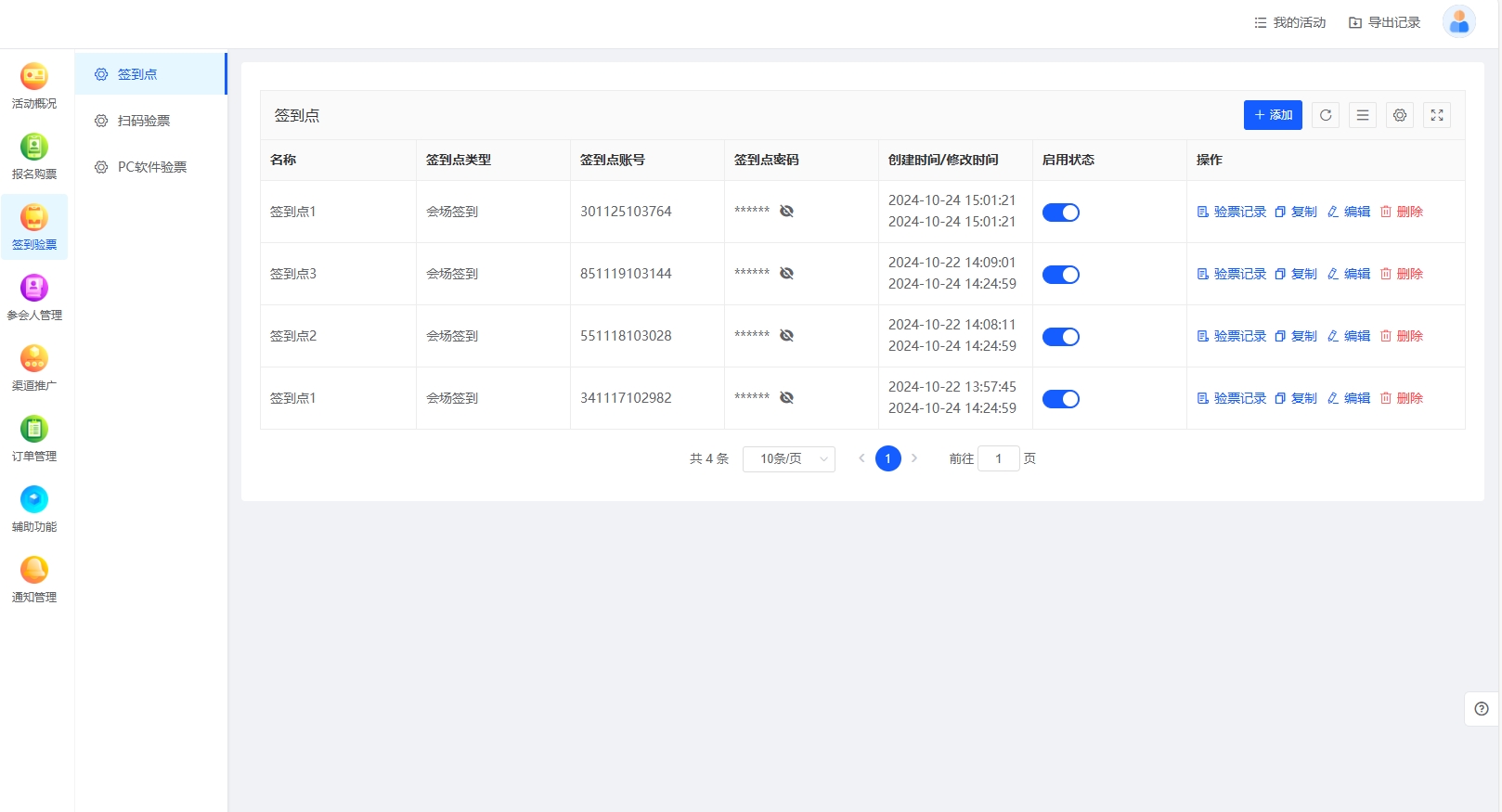This screenshot has width=1502, height=812.
Task: Click the 共 4 条 total count
Action: (709, 458)
